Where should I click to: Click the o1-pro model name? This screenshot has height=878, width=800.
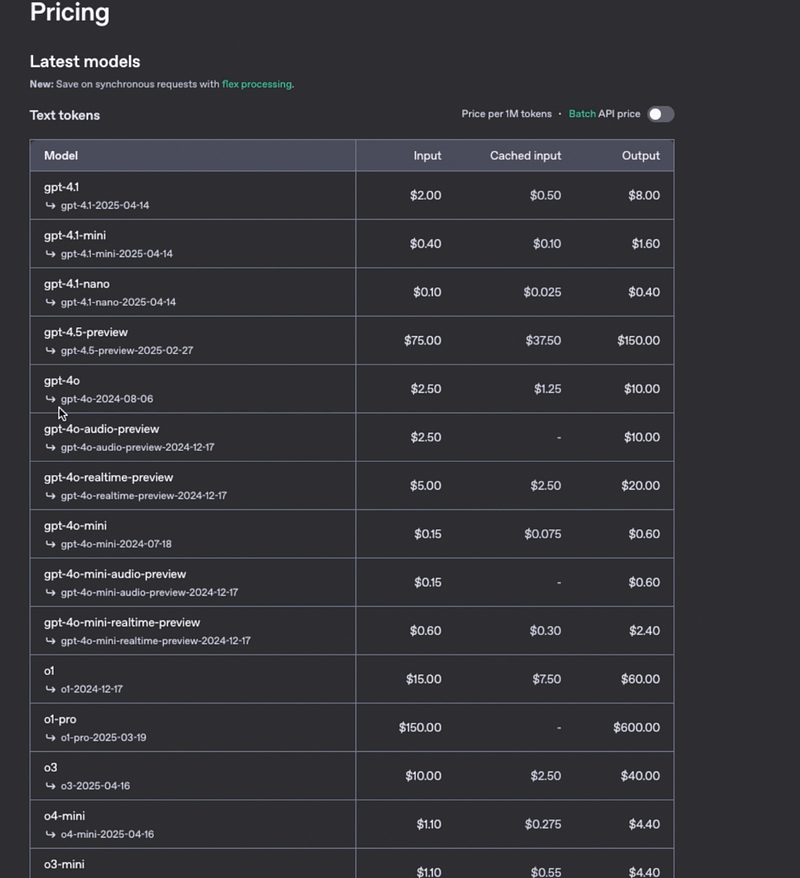(60, 719)
